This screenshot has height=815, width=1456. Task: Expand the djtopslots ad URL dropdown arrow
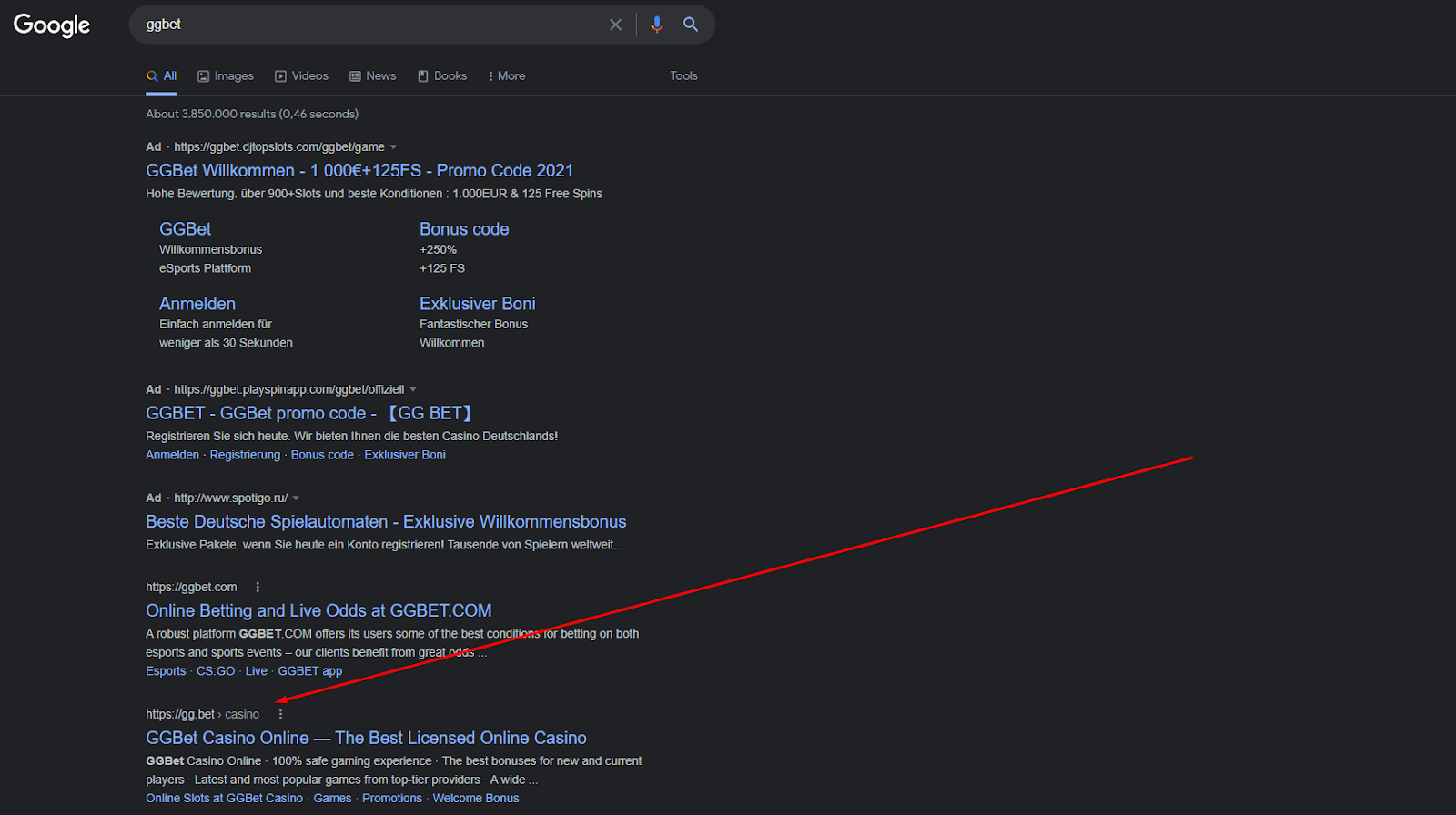coord(393,147)
